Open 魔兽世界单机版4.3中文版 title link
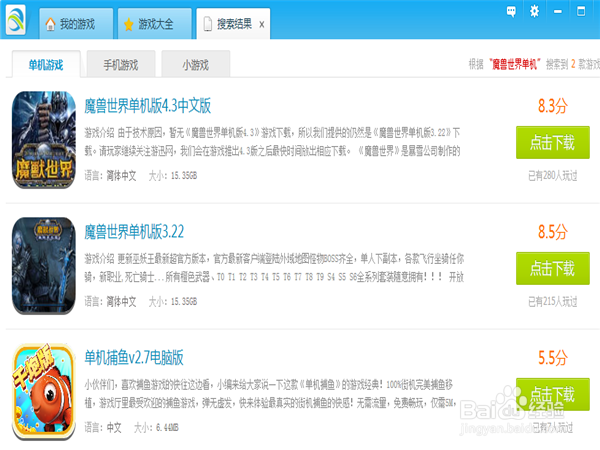The width and height of the screenshot is (600, 450). pyautogui.click(x=148, y=106)
